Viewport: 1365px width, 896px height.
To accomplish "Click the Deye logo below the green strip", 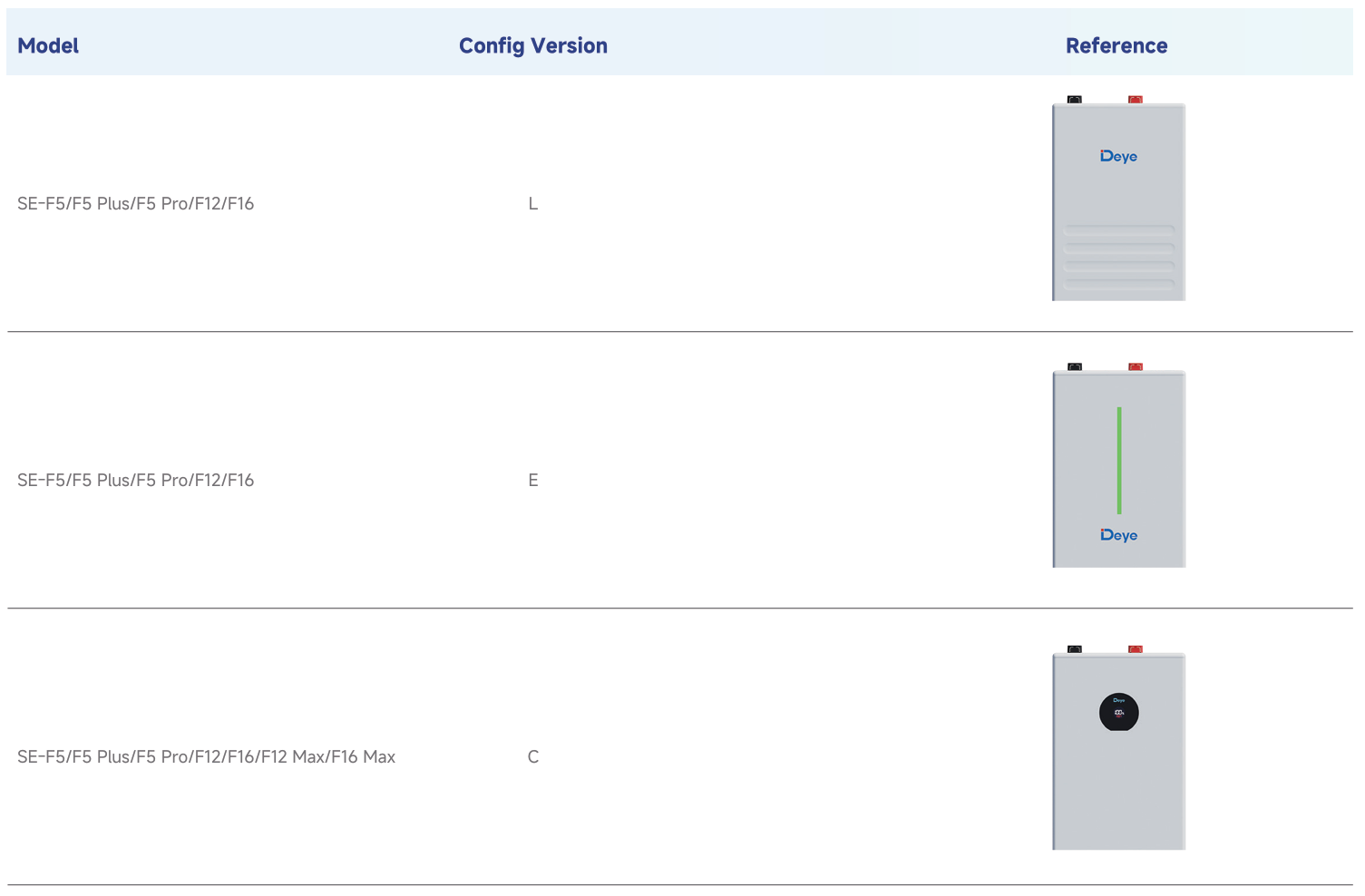I will click(1118, 536).
